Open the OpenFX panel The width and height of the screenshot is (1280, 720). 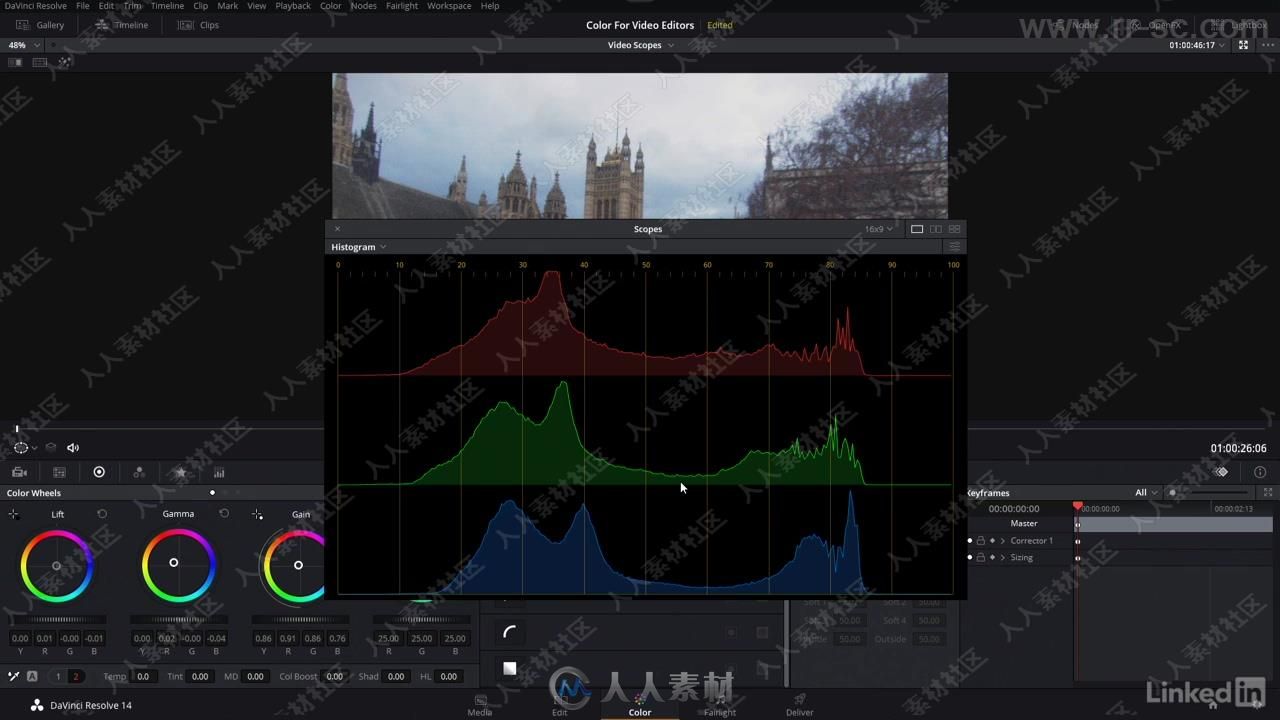click(1155, 25)
